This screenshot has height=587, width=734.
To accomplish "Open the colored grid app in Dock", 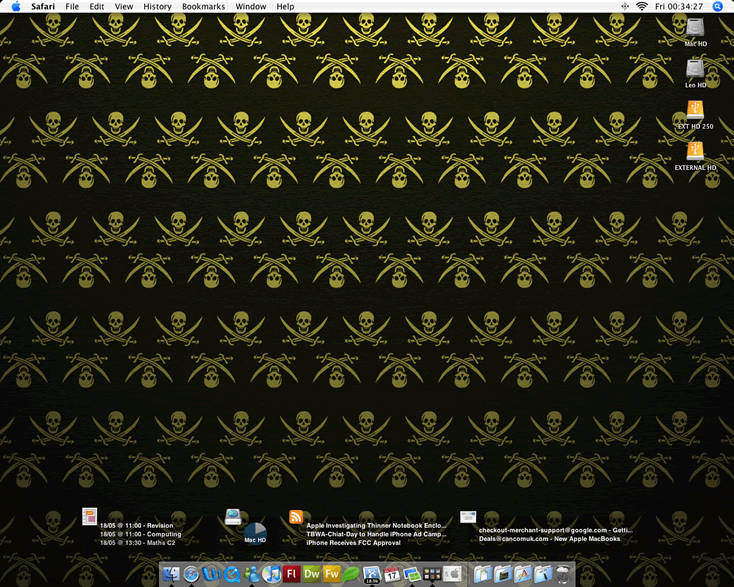I will 432,574.
